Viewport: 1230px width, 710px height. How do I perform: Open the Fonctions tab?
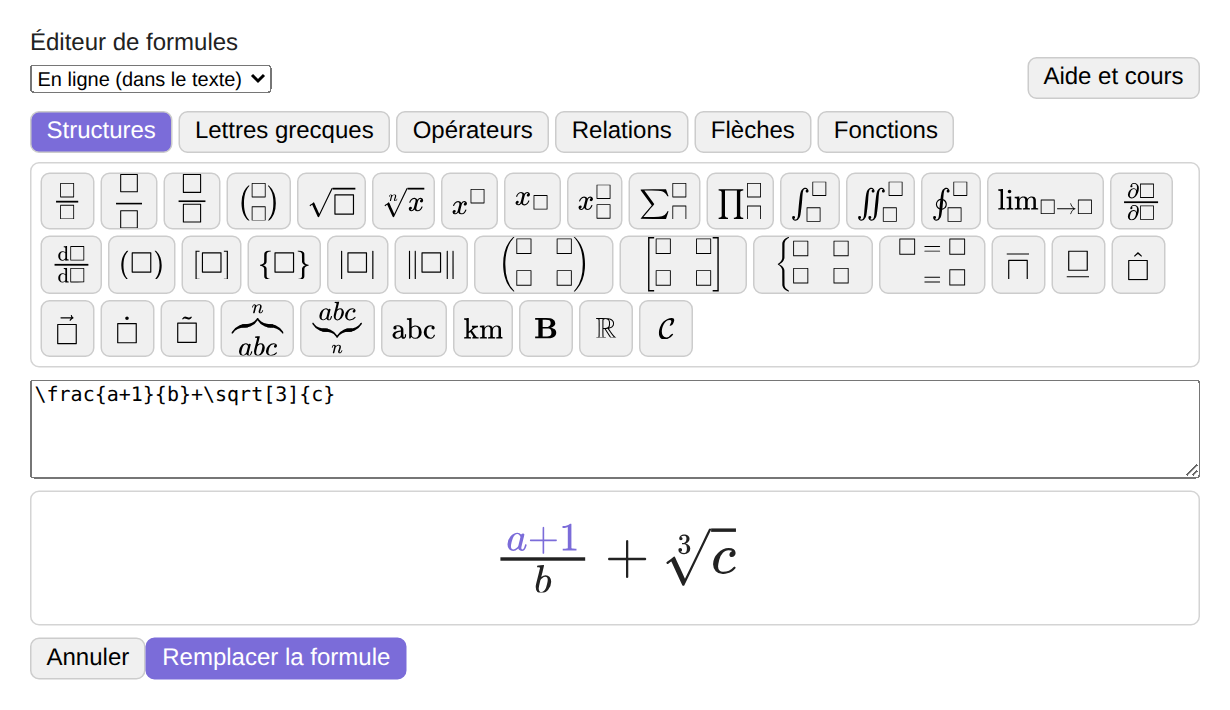click(x=886, y=131)
